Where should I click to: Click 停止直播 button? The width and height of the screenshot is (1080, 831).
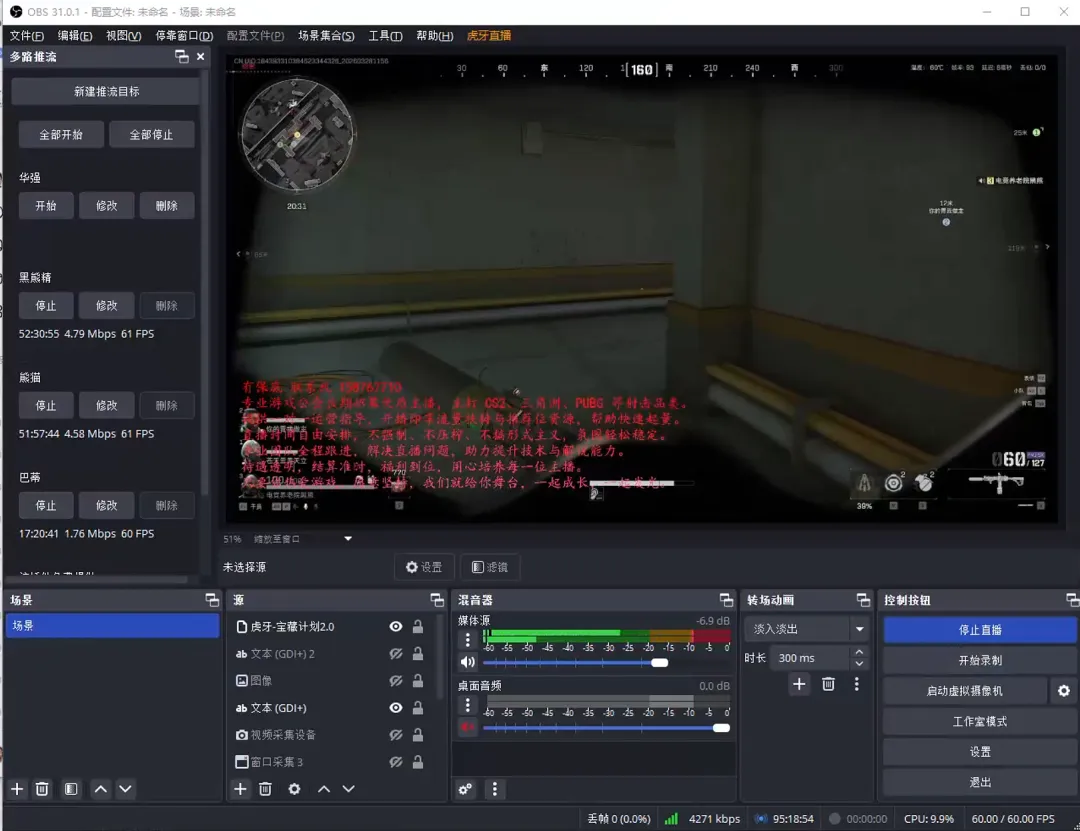pyautogui.click(x=980, y=630)
